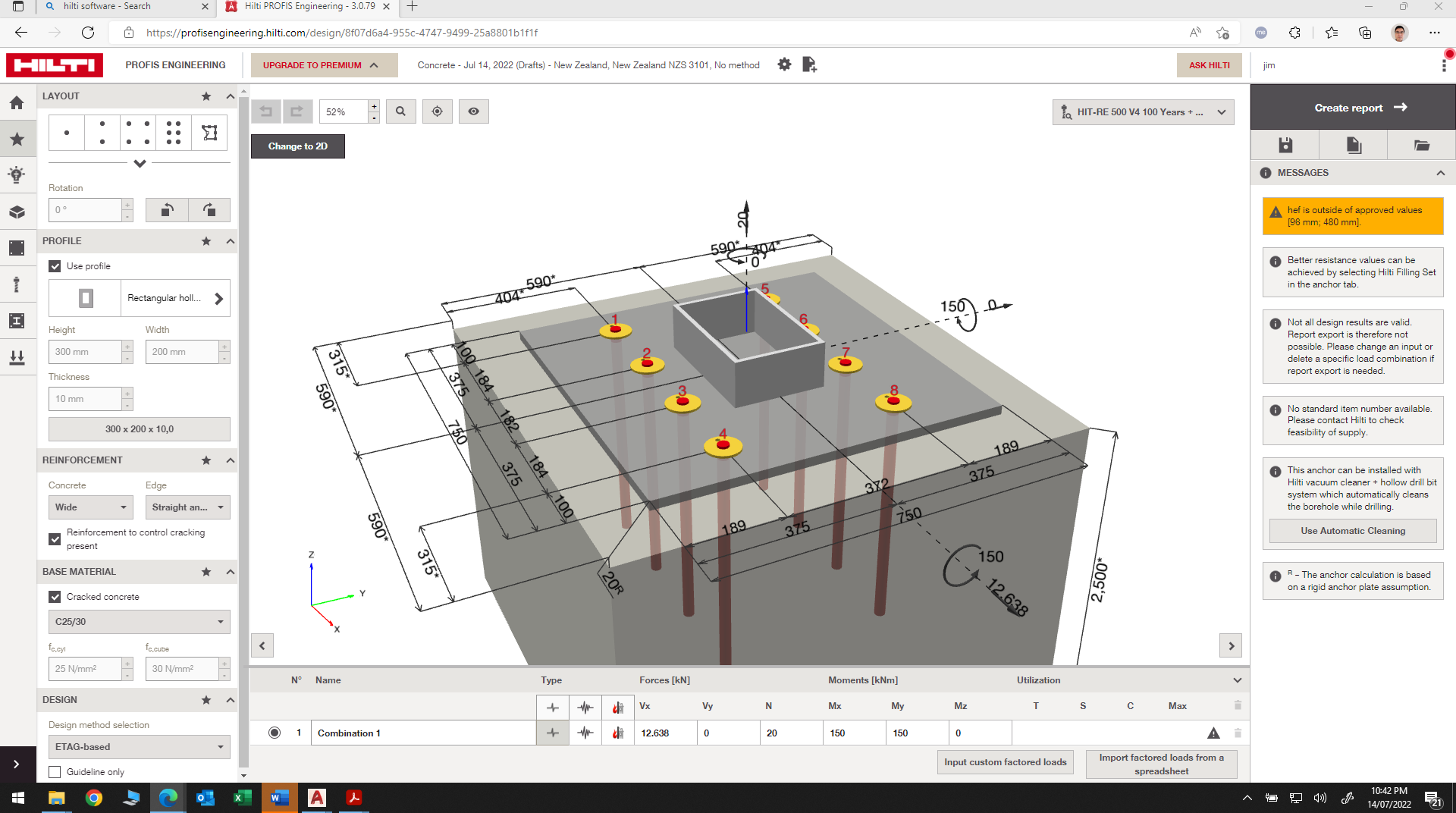Screen dimensions: 1456x813
Task: Collapse the MESSAGES panel
Action: tap(1440, 173)
